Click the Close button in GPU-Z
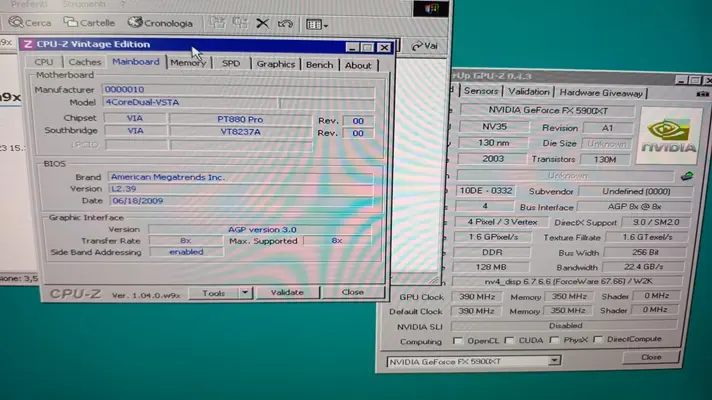712x400 pixels. click(x=651, y=357)
